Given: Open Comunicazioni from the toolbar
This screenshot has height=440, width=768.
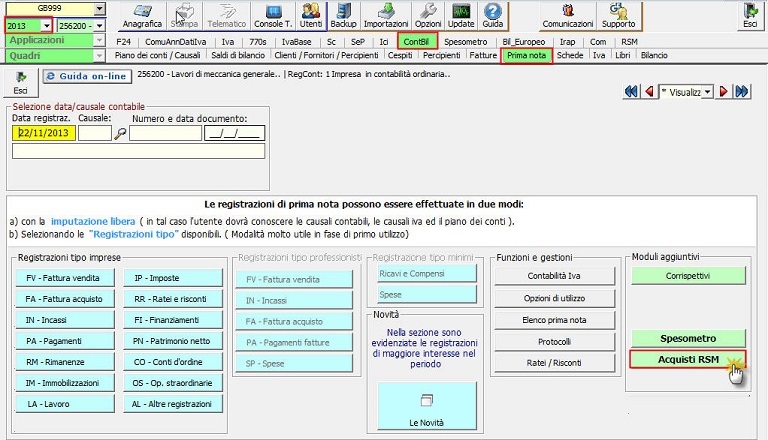Looking at the screenshot, I should (x=568, y=16).
